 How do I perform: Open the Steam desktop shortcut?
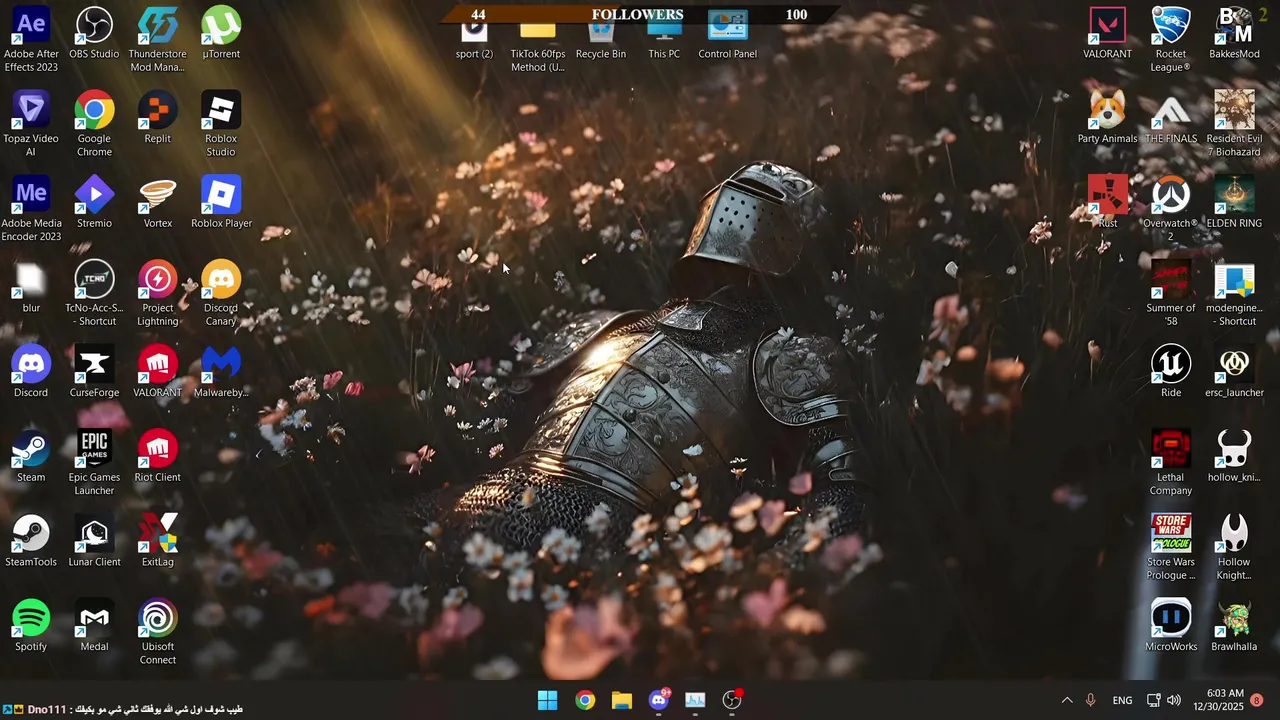coord(31,458)
